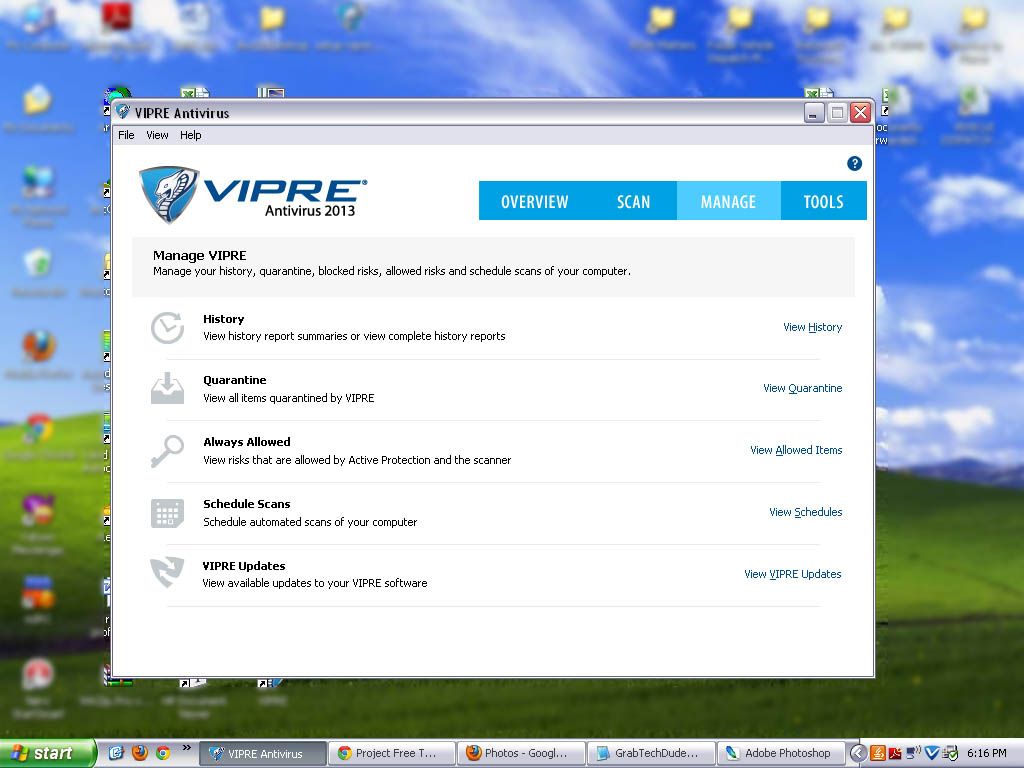Launch Firefox from the Quick Launch bar
The width and height of the screenshot is (1024, 768).
[x=139, y=753]
